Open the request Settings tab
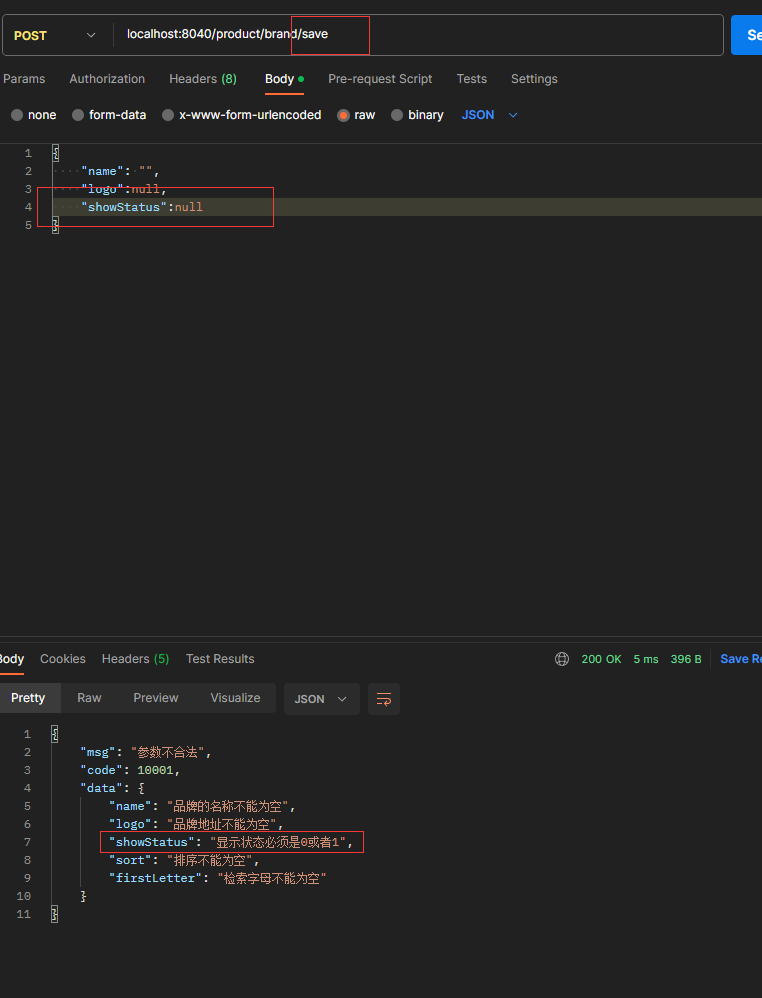Screen dimensions: 762x998 [534, 79]
